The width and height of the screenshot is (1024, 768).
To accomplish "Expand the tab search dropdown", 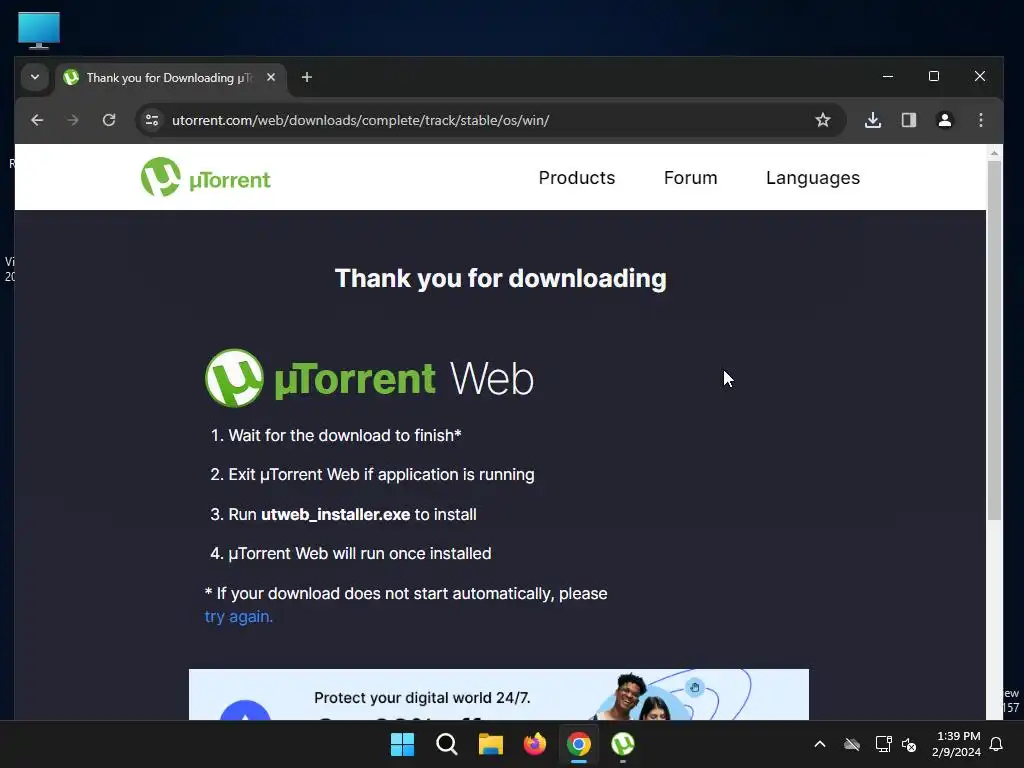I will [x=35, y=77].
